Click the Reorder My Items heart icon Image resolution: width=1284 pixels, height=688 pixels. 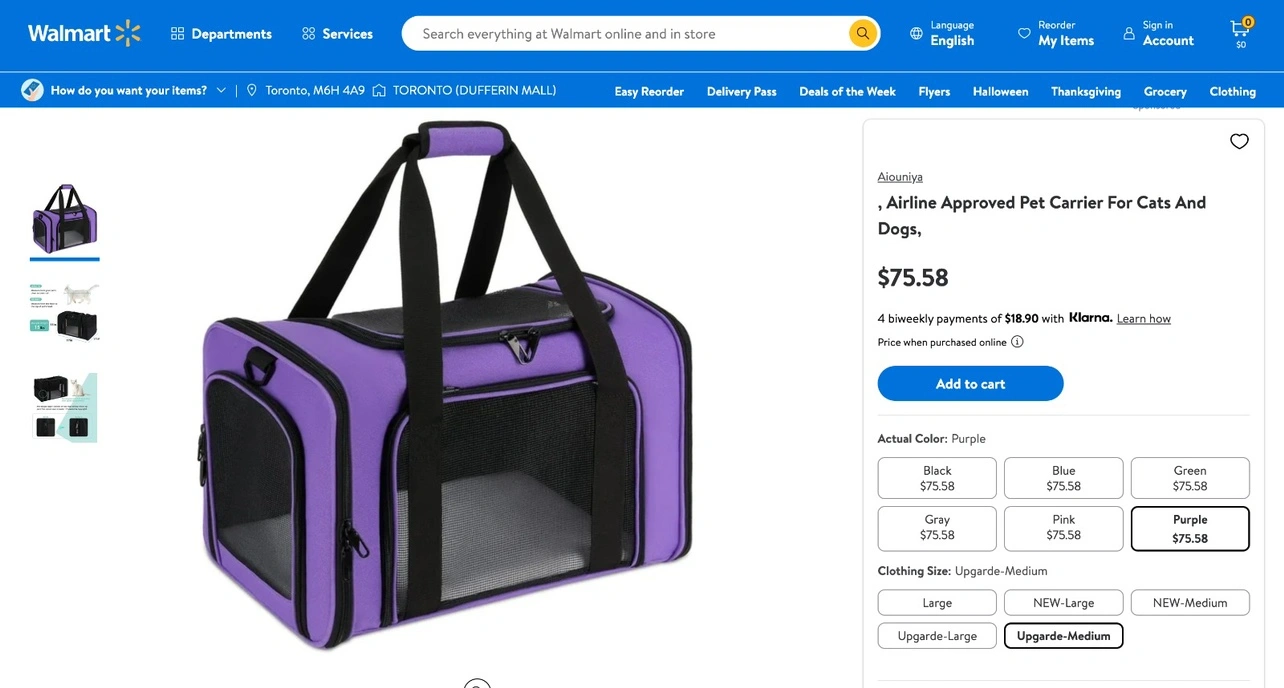1024,33
